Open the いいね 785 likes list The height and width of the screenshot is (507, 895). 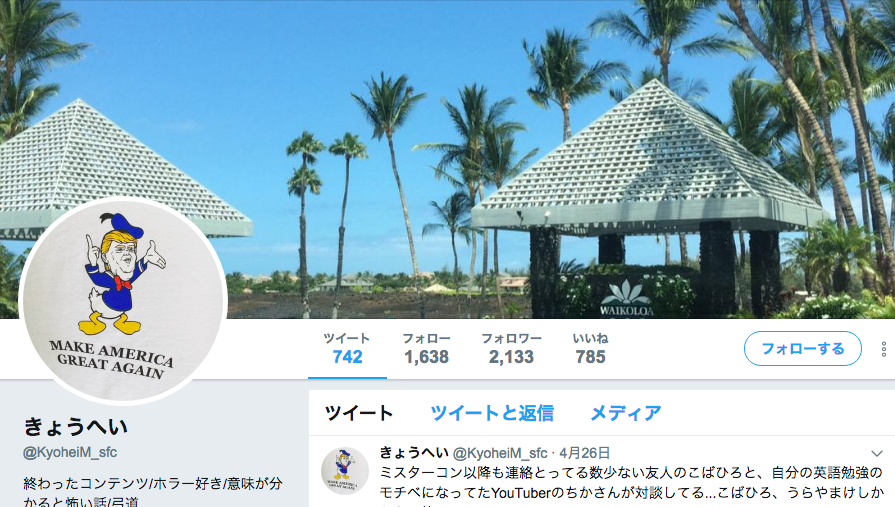coord(590,348)
